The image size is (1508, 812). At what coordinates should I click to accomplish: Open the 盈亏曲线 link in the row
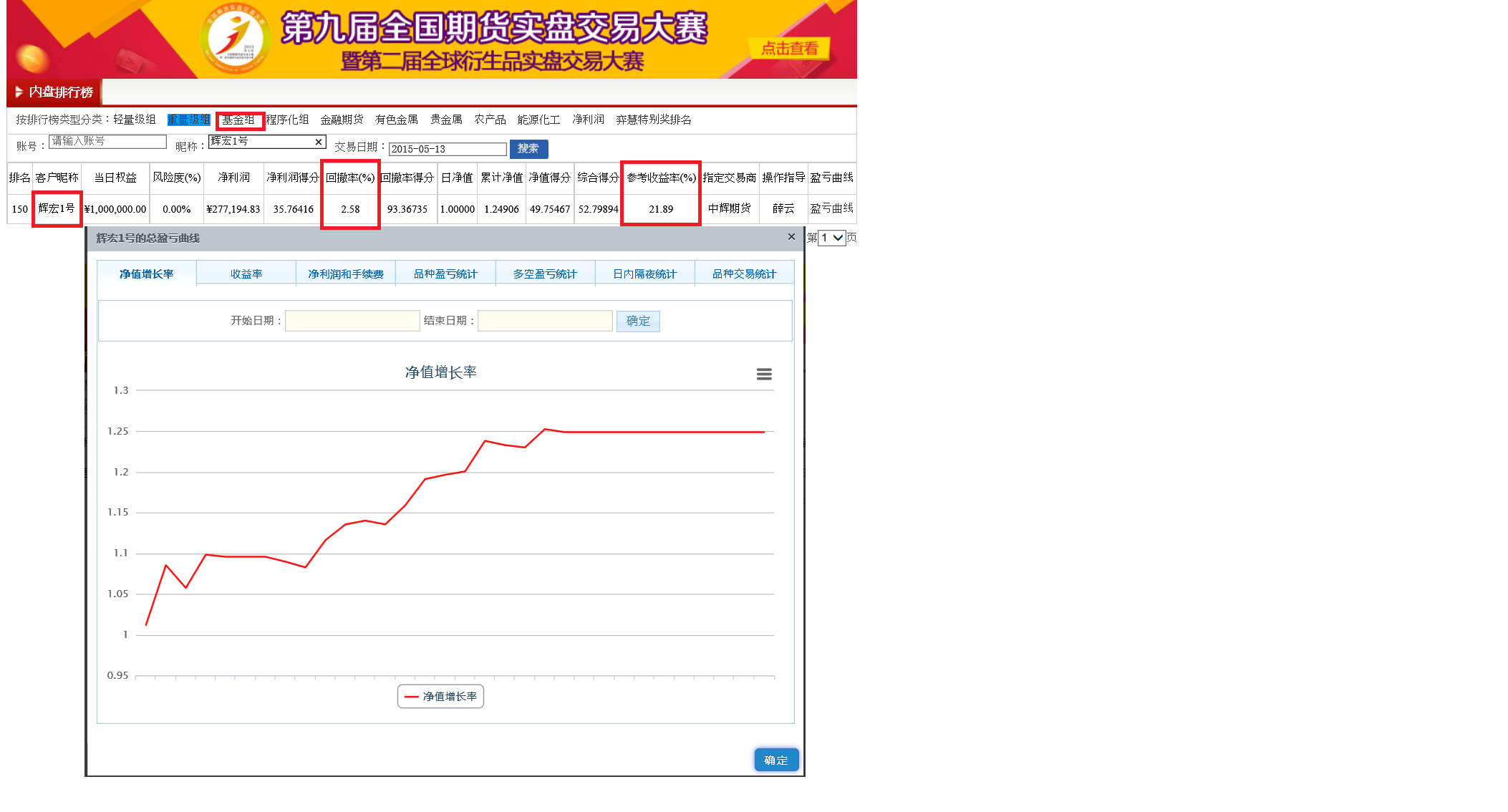tap(831, 208)
